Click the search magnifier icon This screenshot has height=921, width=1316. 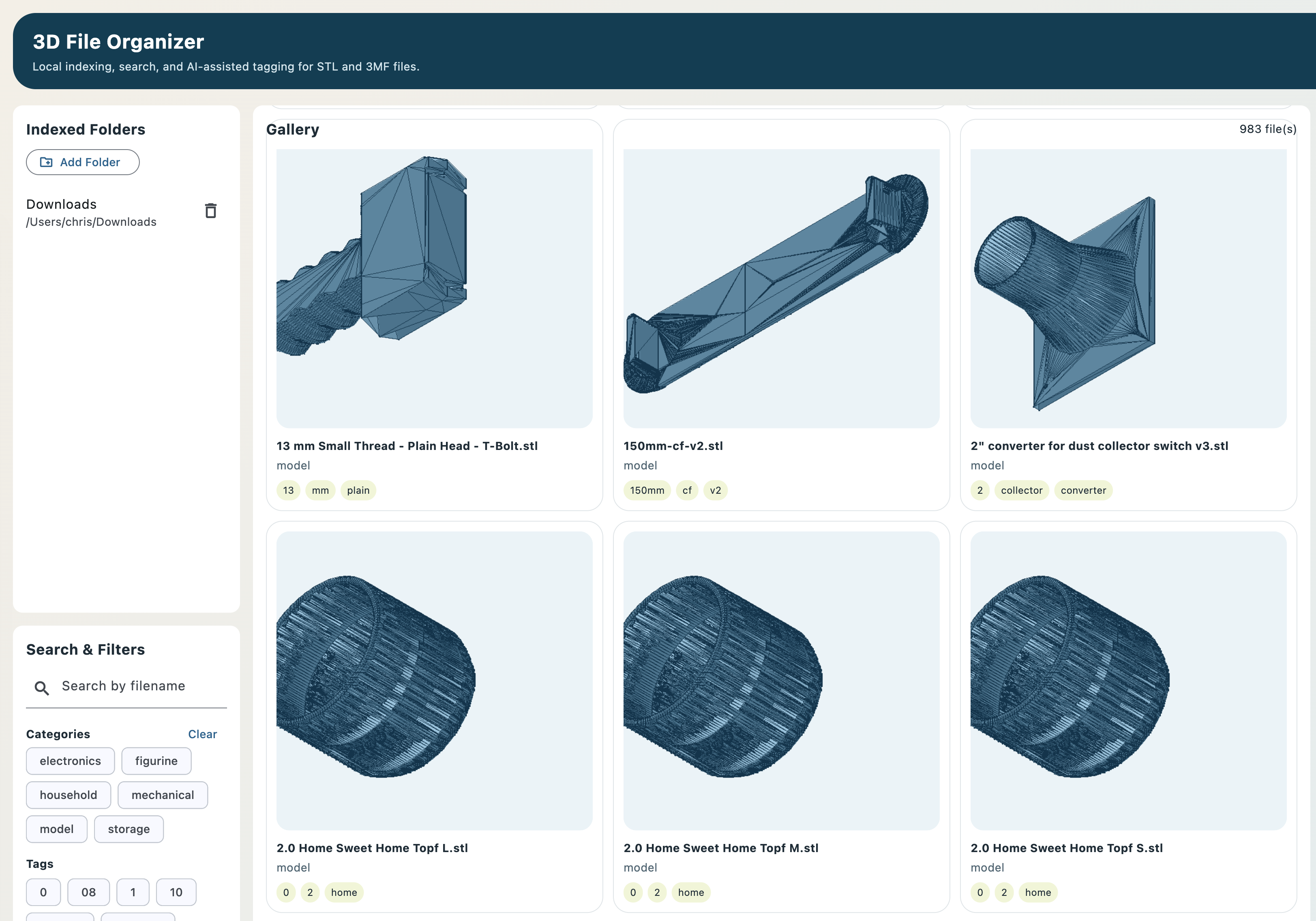point(43,687)
